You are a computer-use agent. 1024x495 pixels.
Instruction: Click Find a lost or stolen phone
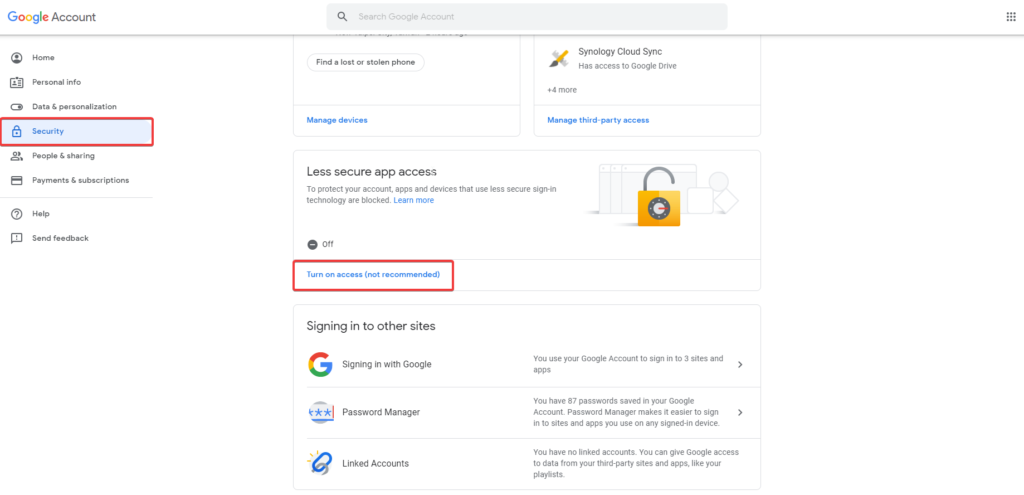[x=365, y=62]
